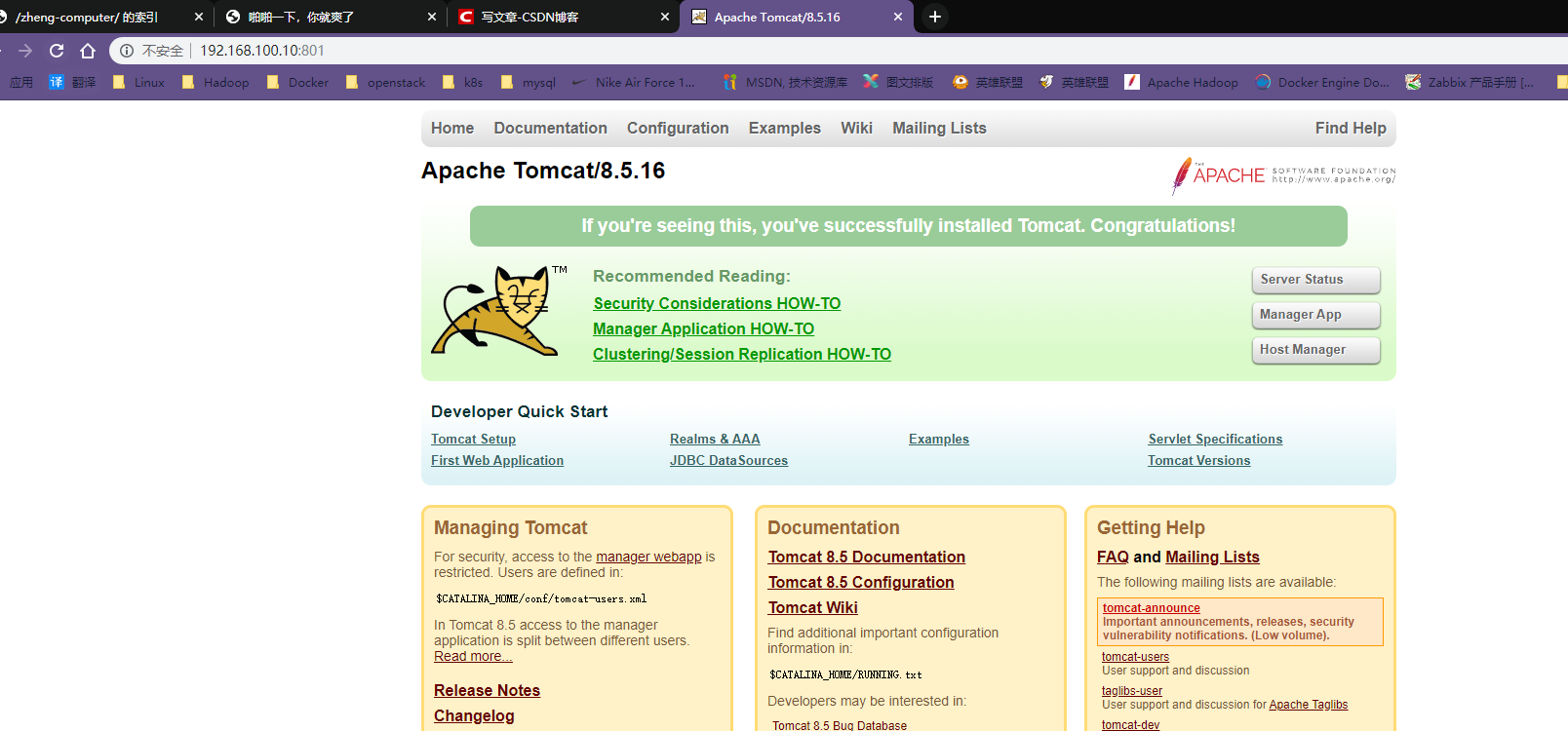Viewport: 1568px width, 731px height.
Task: Open the manager webapp link
Action: (648, 557)
